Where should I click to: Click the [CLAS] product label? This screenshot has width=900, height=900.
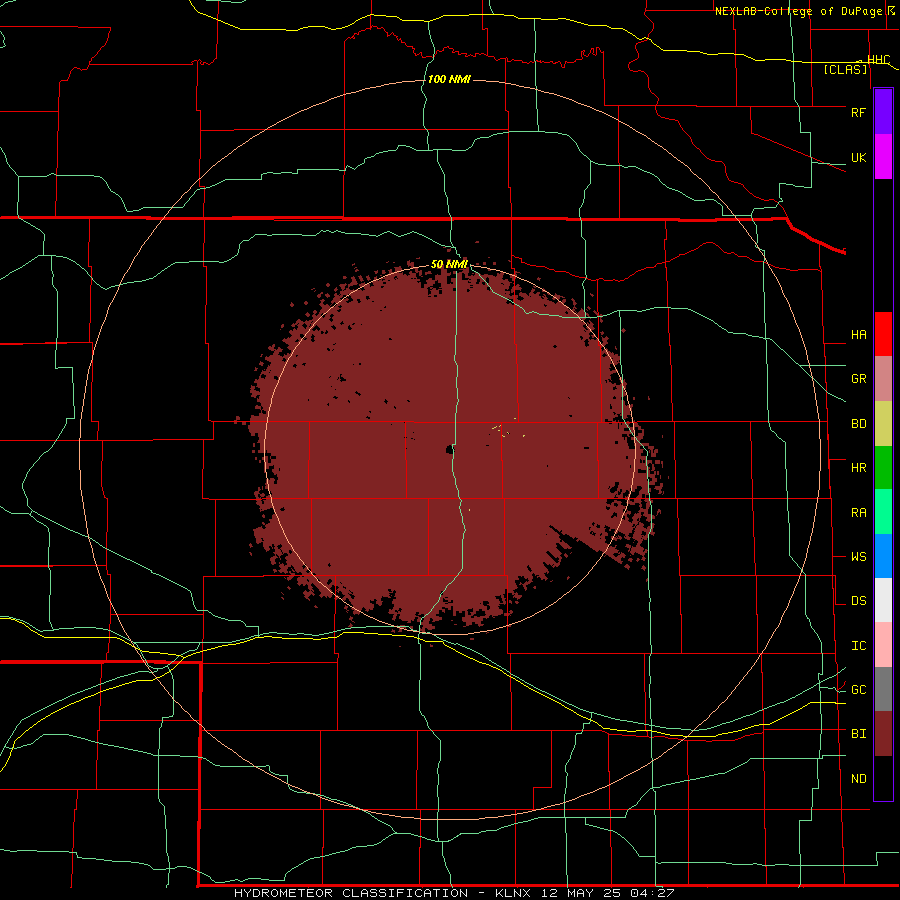(x=845, y=70)
